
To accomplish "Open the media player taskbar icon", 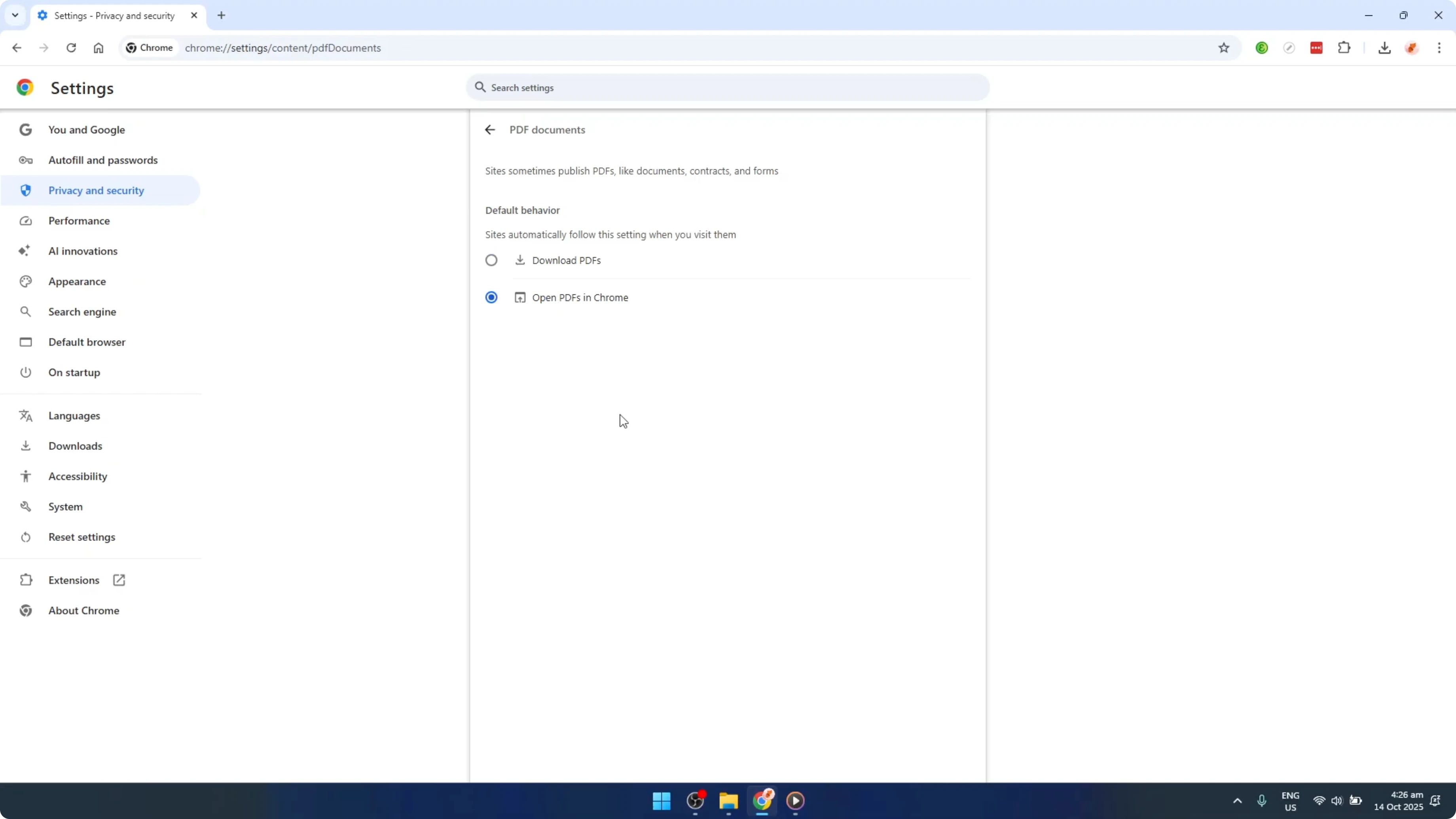I will coord(795,800).
